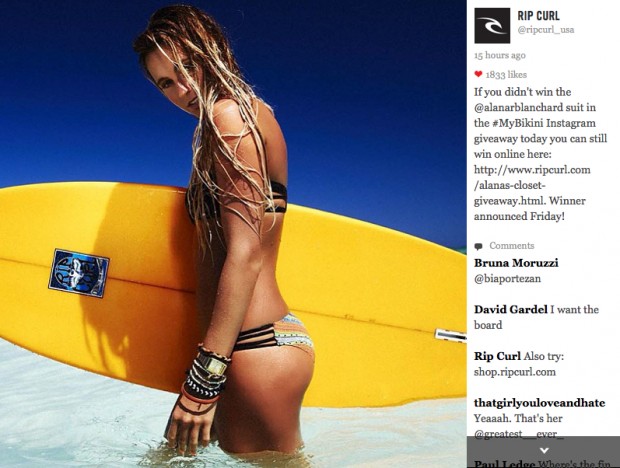Click the @greatest__ever_ mention
The height and width of the screenshot is (468, 620).
(516, 434)
